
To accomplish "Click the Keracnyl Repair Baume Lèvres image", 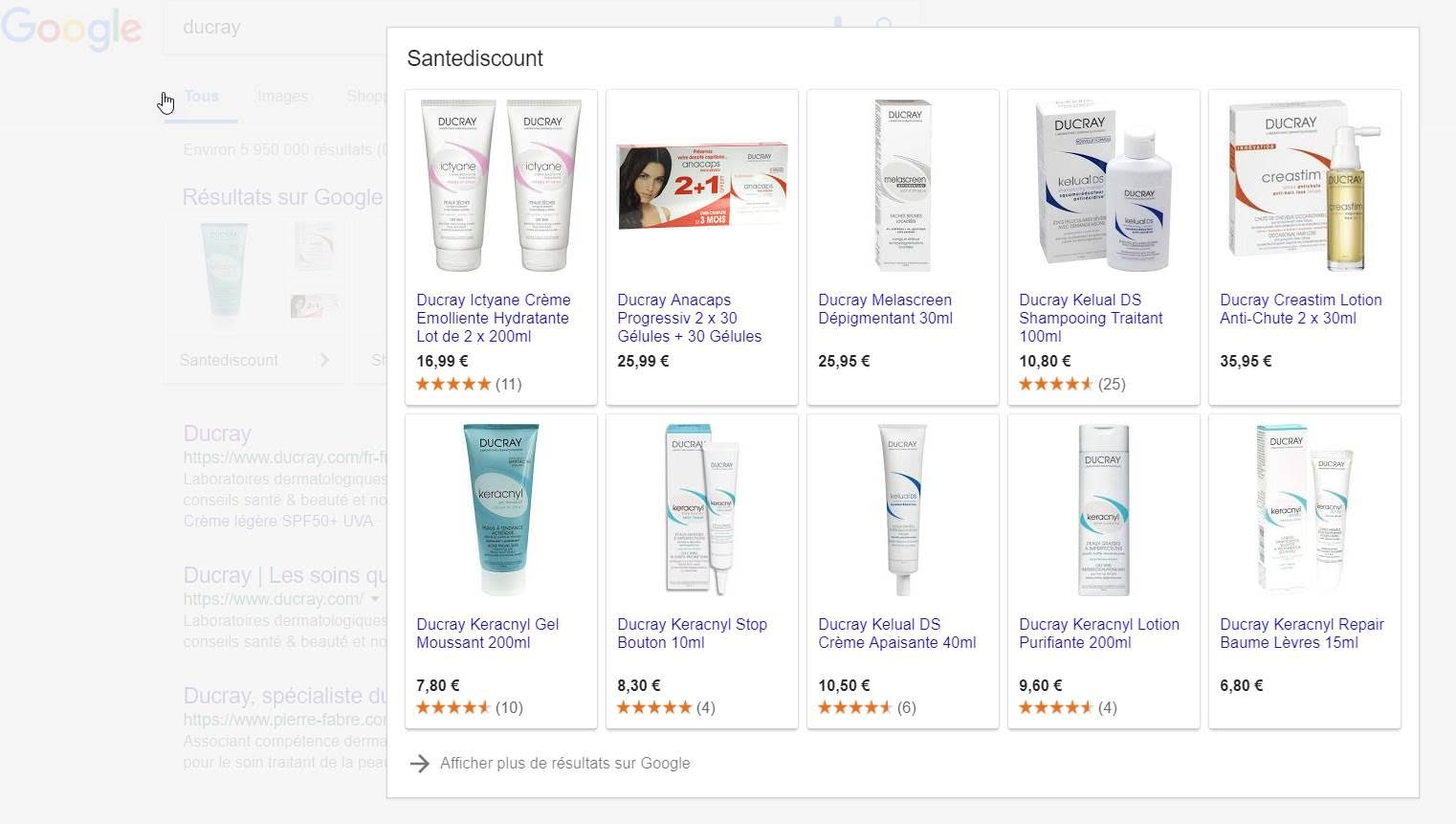I will [1305, 509].
